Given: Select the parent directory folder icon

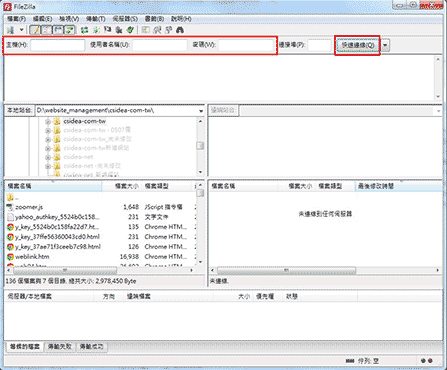Looking at the screenshot, I should coord(10,197).
